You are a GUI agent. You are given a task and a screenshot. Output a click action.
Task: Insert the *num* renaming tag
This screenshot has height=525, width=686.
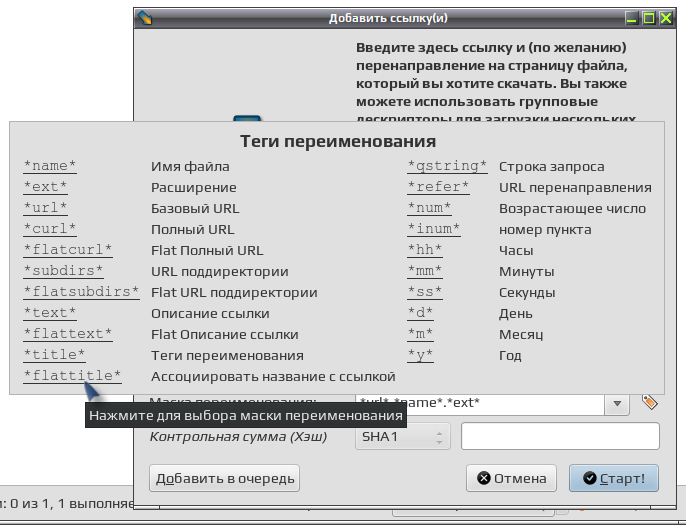(429, 208)
